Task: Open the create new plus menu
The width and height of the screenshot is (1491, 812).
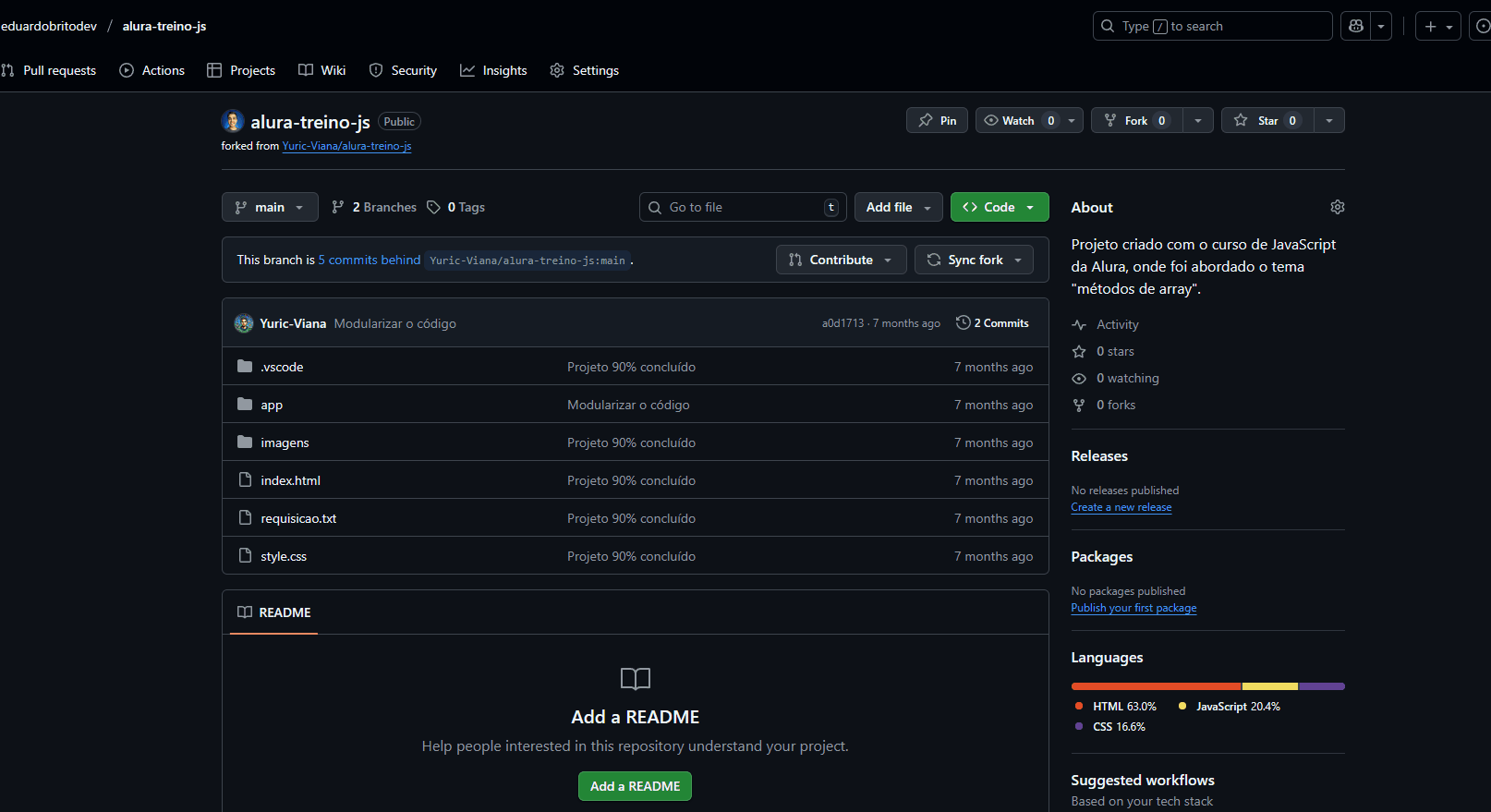Action: click(1438, 26)
